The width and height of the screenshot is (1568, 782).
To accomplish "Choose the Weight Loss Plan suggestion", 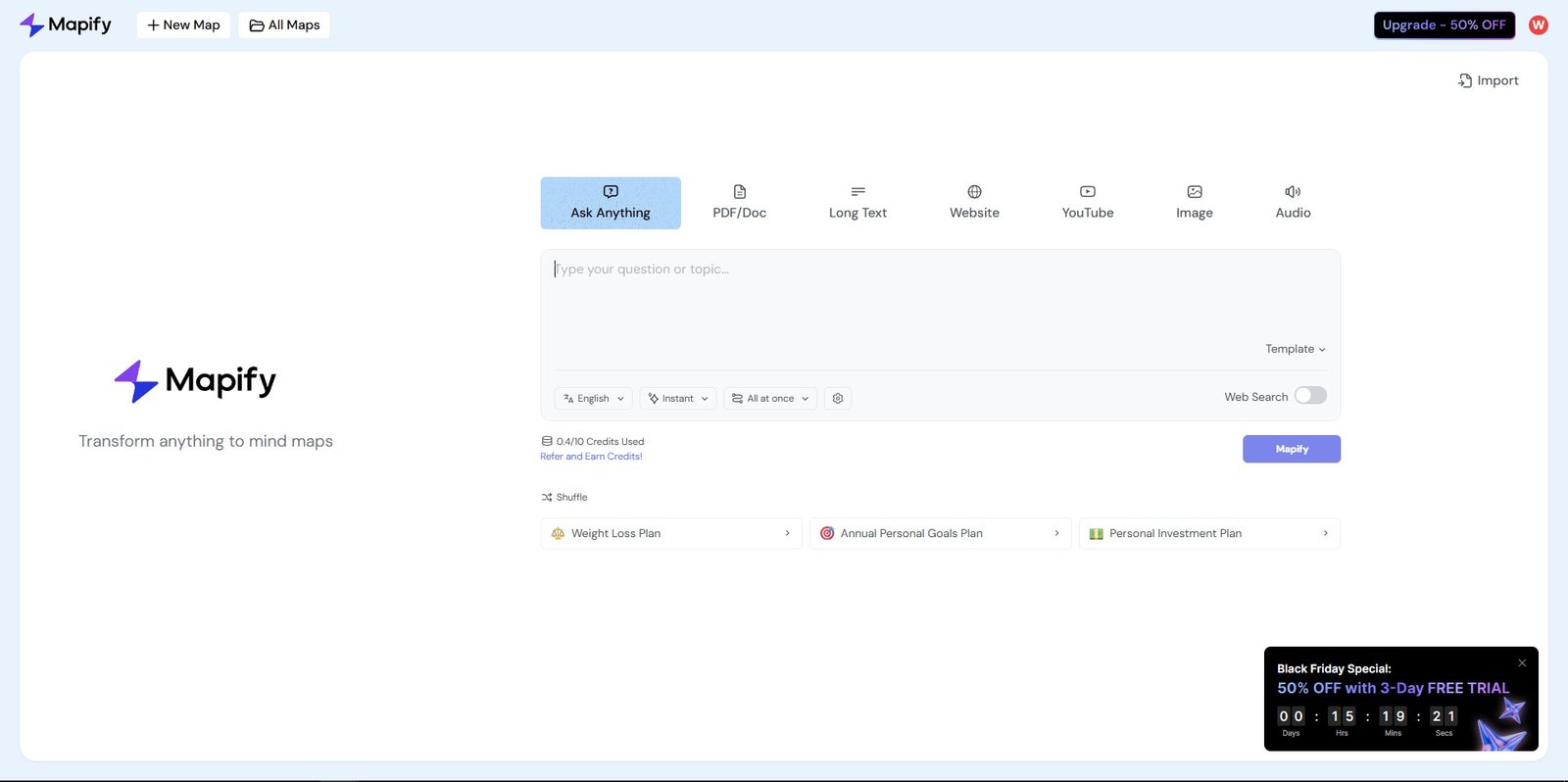I will 670,534.
